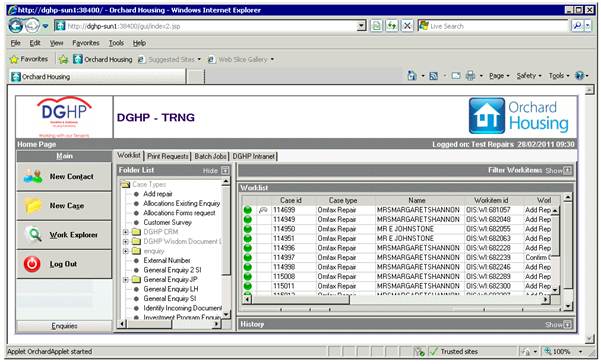
Task: Open Work Explorer
Action: click(64, 235)
